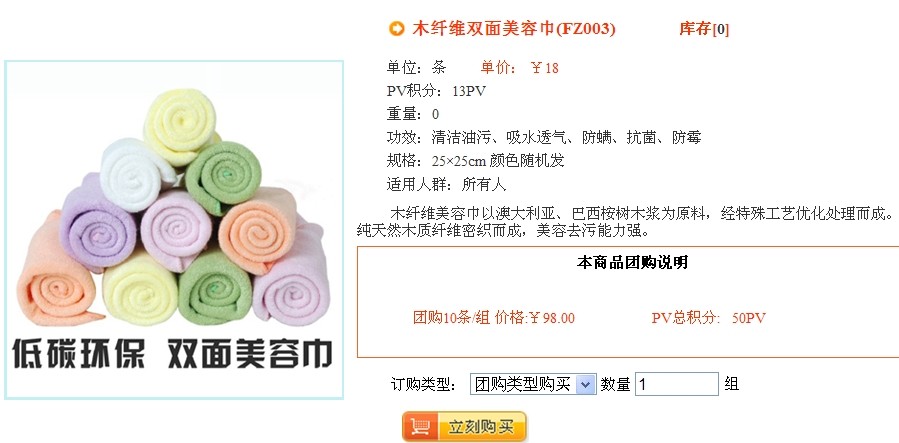Click the 立刻购买 buy now button
Viewport: 899px width, 443px height.
click(464, 427)
